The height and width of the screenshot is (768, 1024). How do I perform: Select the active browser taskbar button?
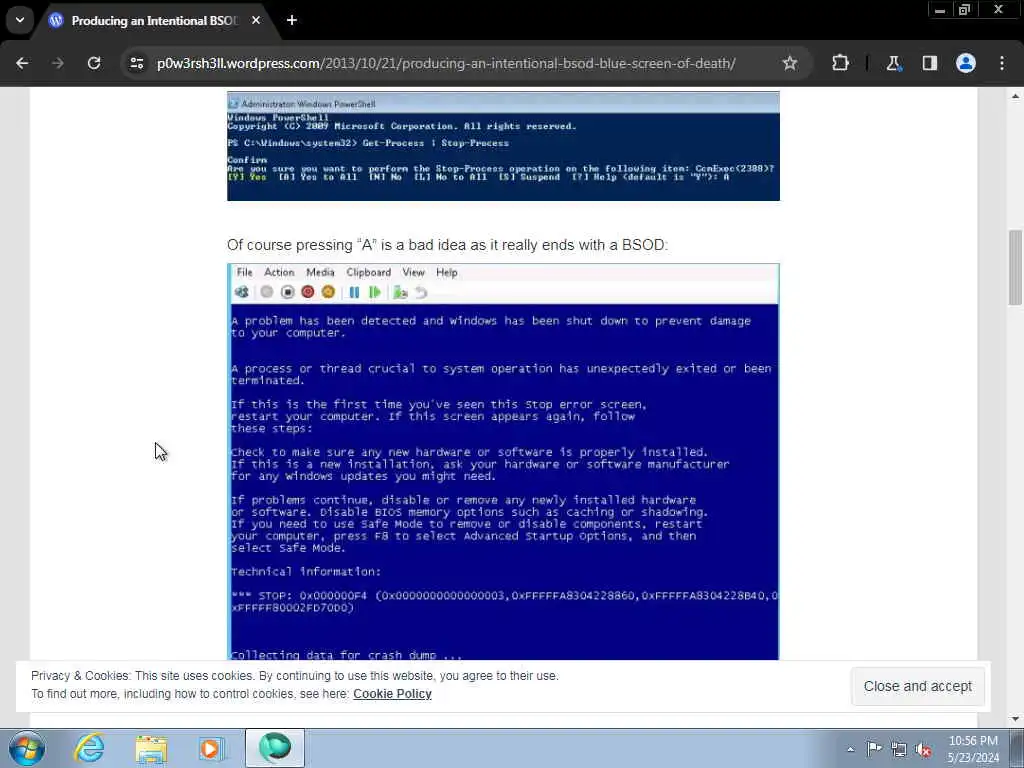click(275, 748)
